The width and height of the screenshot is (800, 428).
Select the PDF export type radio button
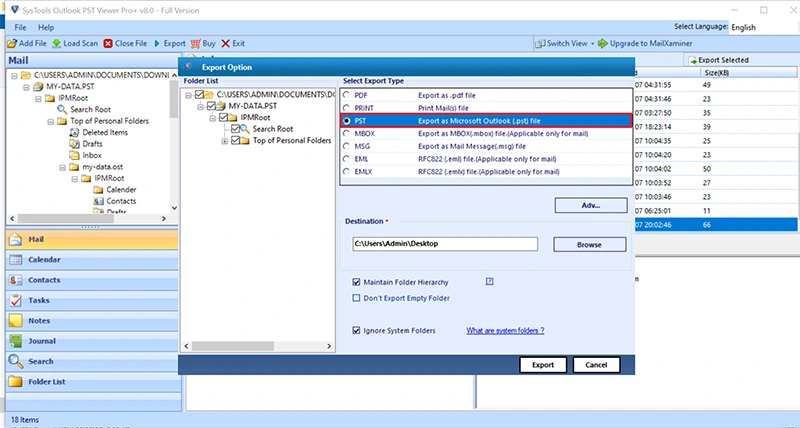(346, 95)
